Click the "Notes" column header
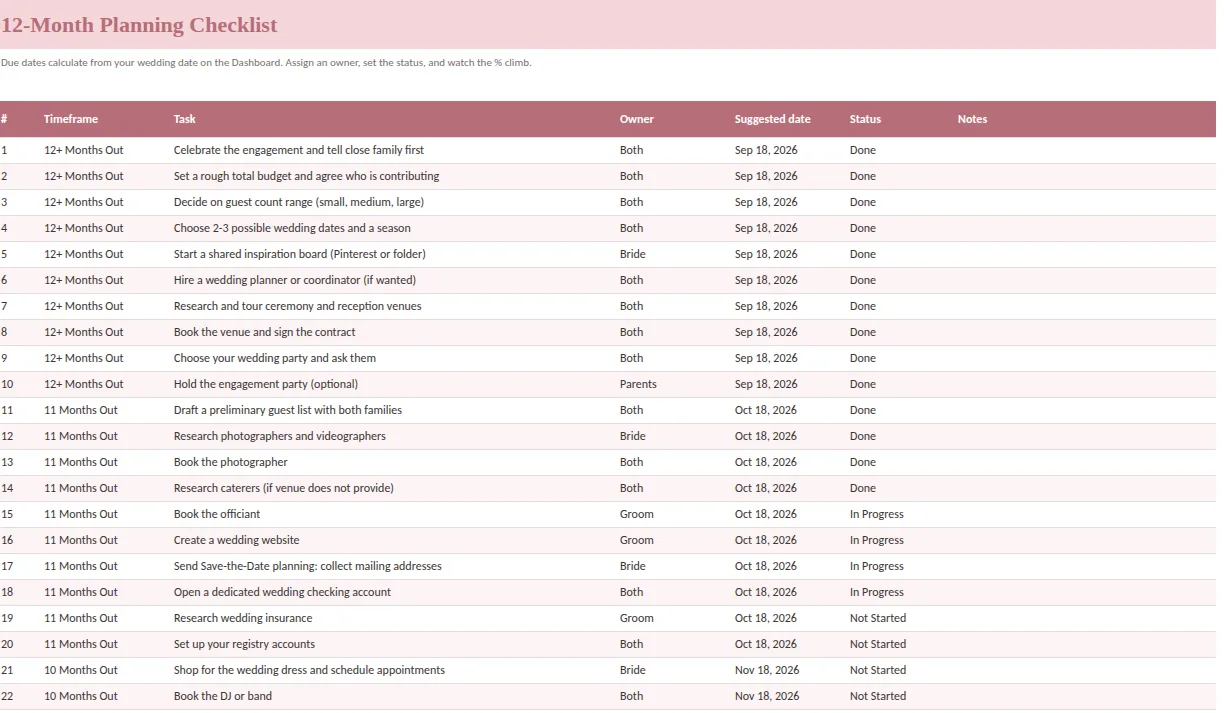Image resolution: width=1224 pixels, height=713 pixels. (x=972, y=119)
